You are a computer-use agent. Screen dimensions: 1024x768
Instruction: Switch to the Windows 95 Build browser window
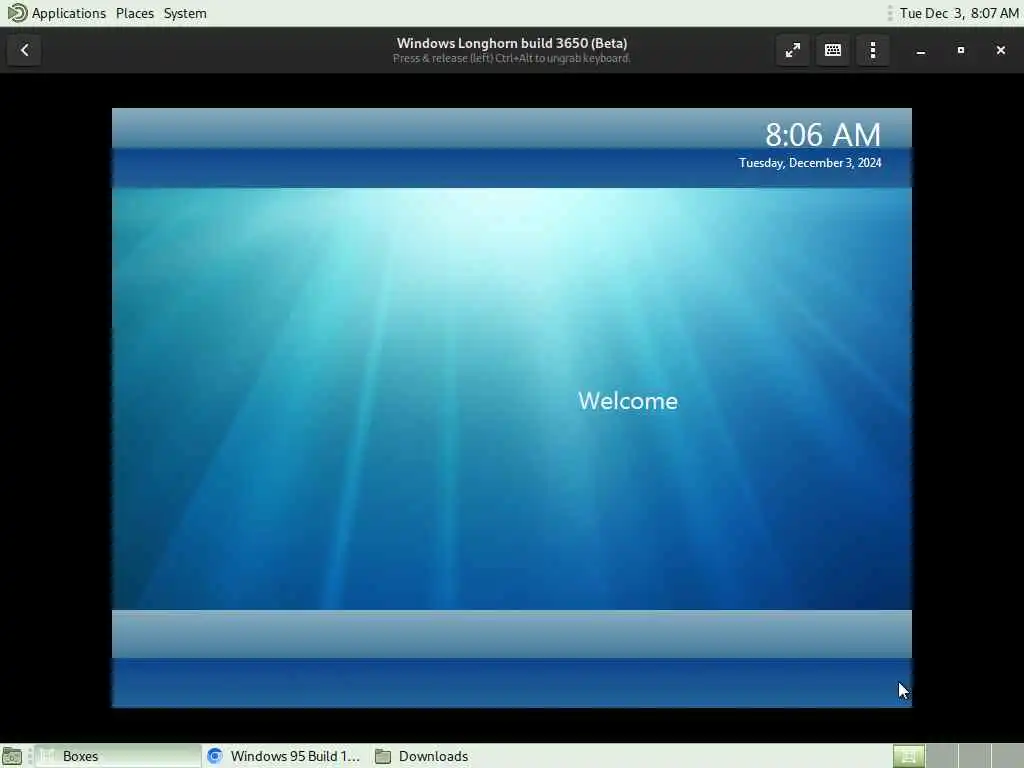tap(285, 756)
